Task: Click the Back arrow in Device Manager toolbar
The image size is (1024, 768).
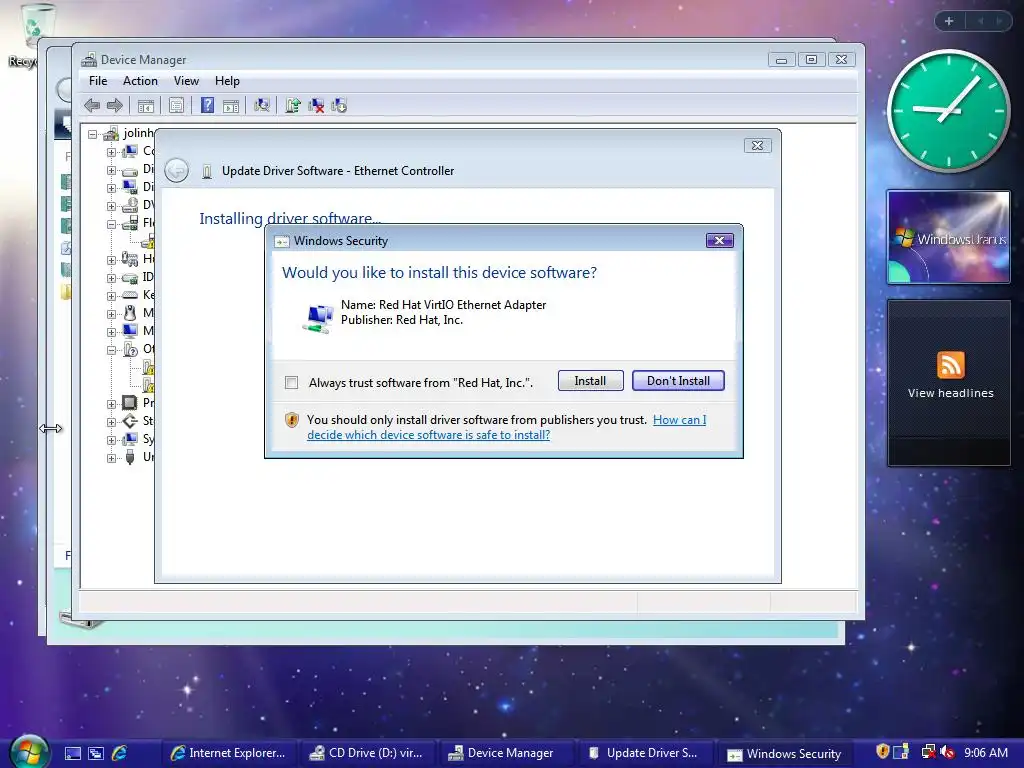Action: 92,105
